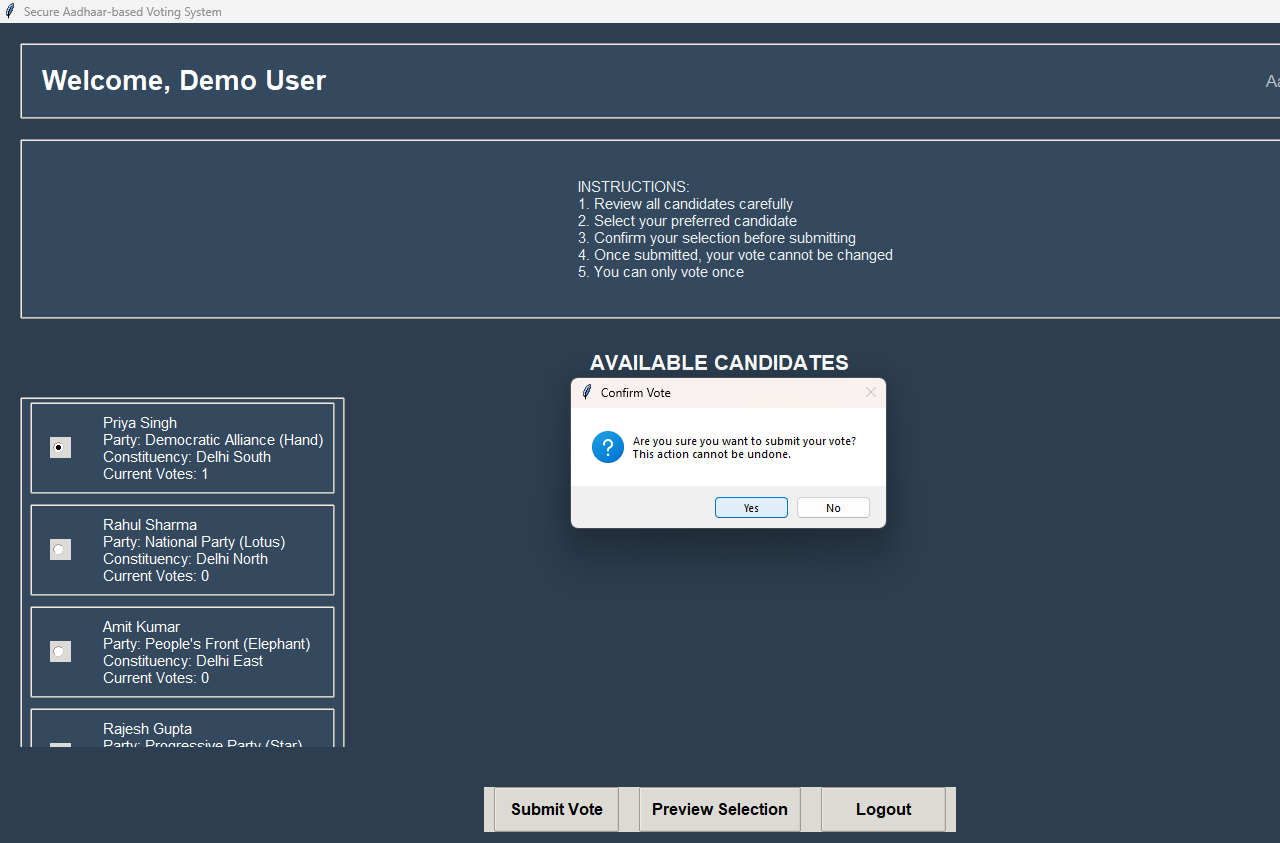Pick the Amit Kumar radio button
1280x843 pixels.
[60, 652]
